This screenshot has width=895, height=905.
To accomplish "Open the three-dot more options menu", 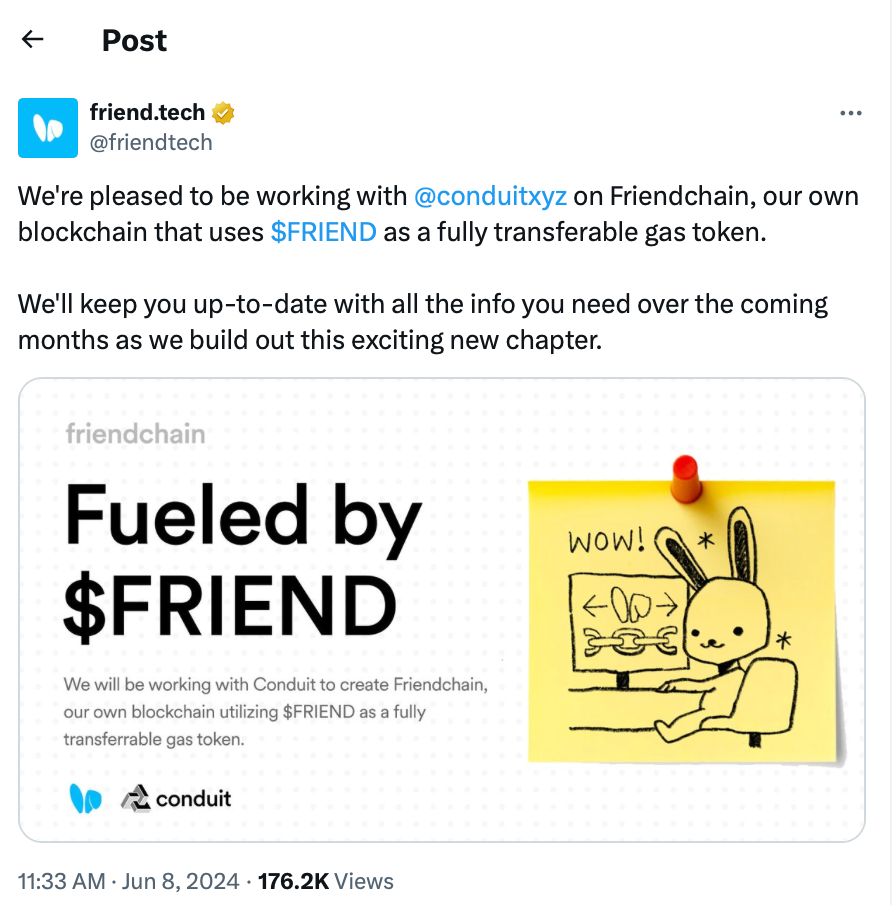I will pos(851,113).
